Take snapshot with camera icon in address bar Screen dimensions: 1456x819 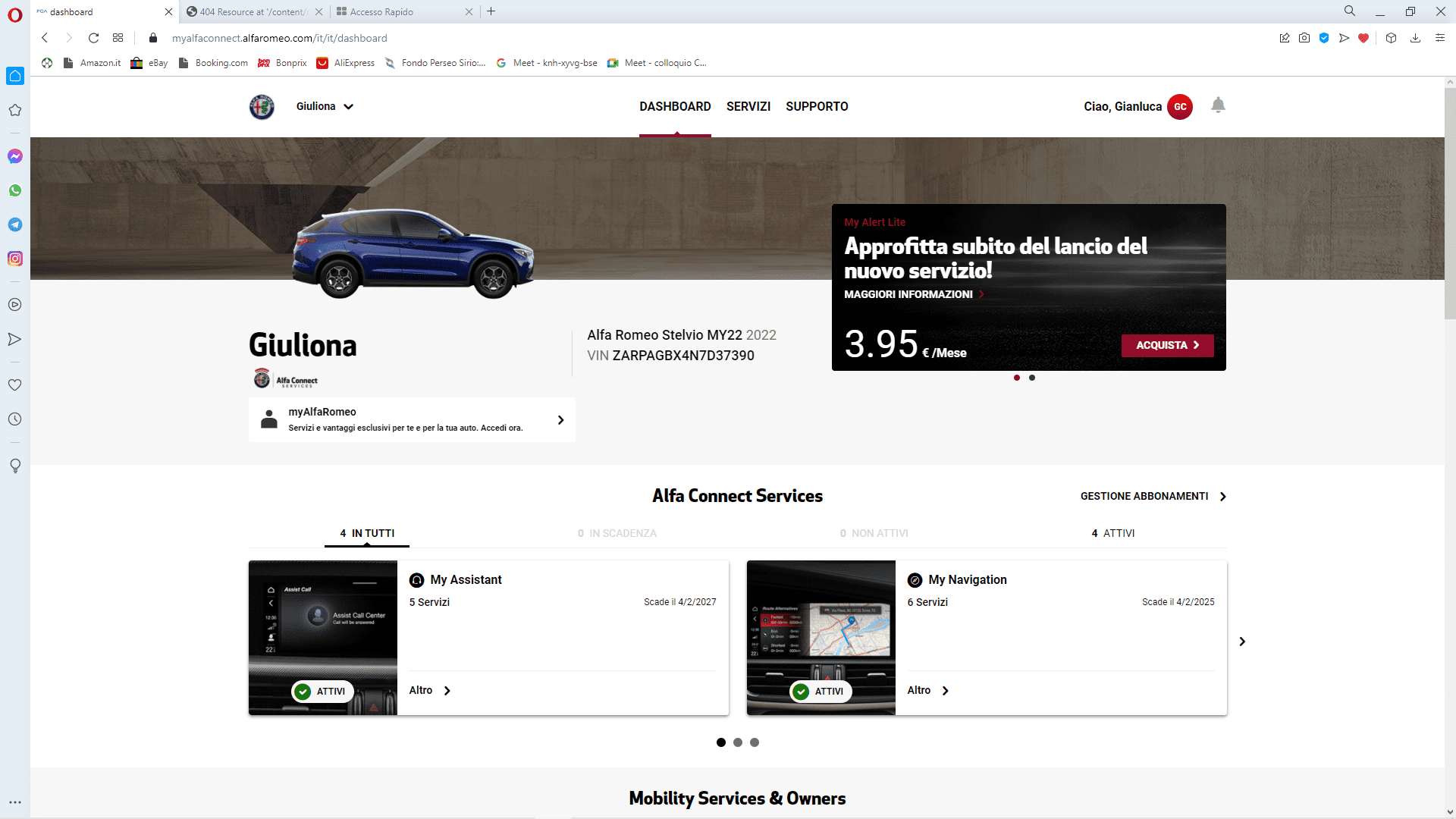[x=1304, y=38]
